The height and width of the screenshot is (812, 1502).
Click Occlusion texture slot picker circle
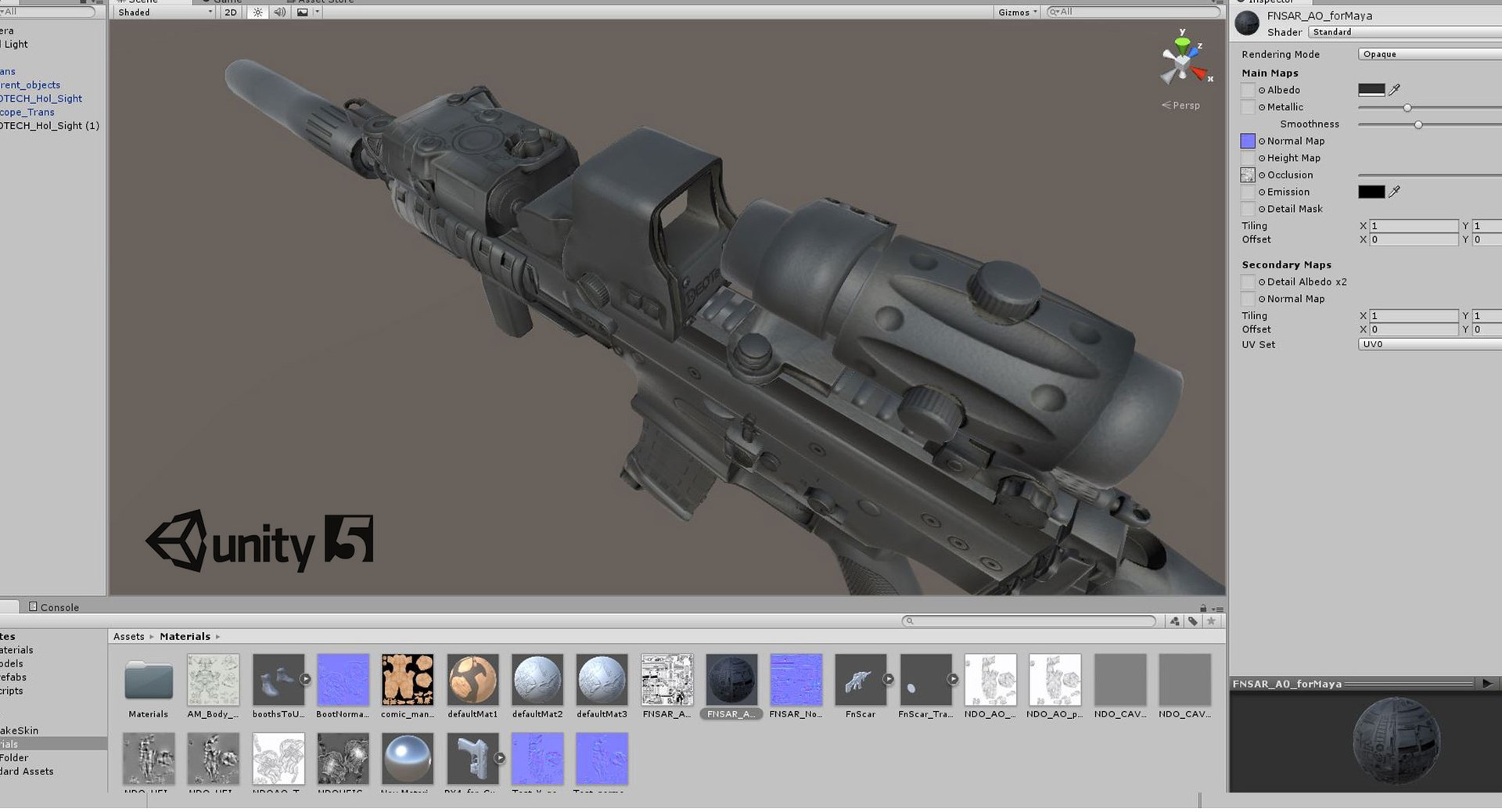[x=1262, y=175]
